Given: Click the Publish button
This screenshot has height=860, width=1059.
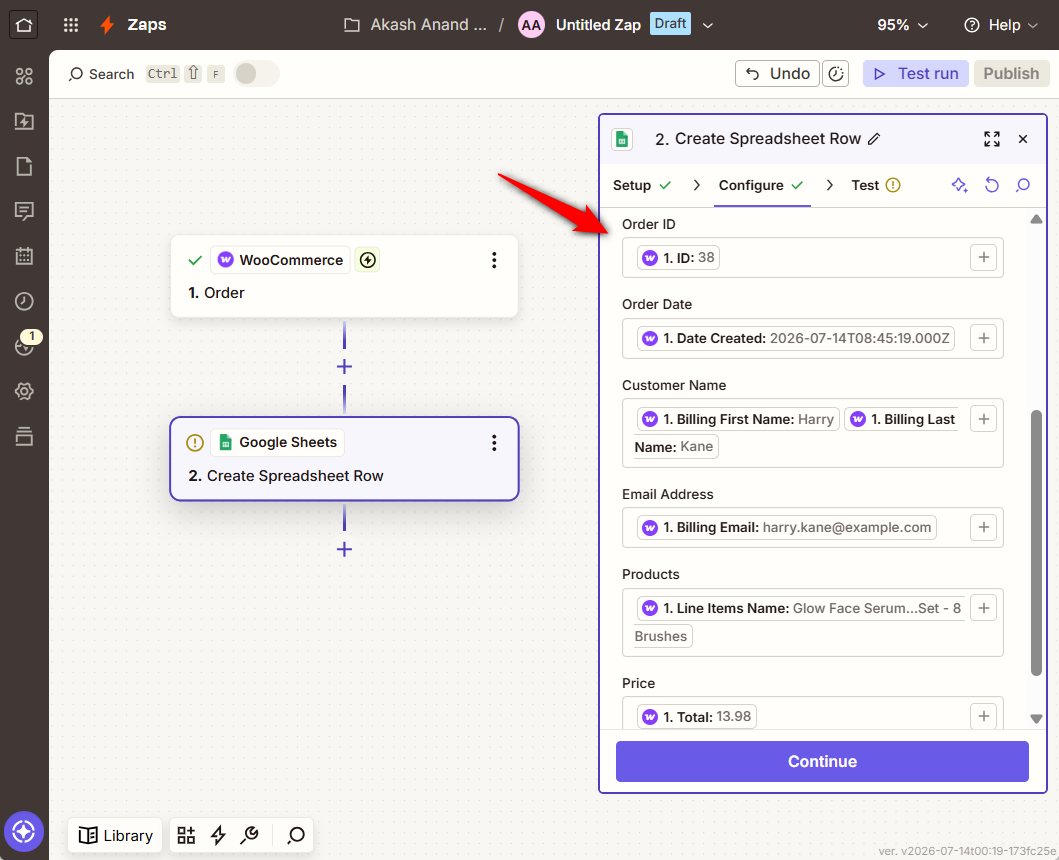Looking at the screenshot, I should click(1011, 74).
